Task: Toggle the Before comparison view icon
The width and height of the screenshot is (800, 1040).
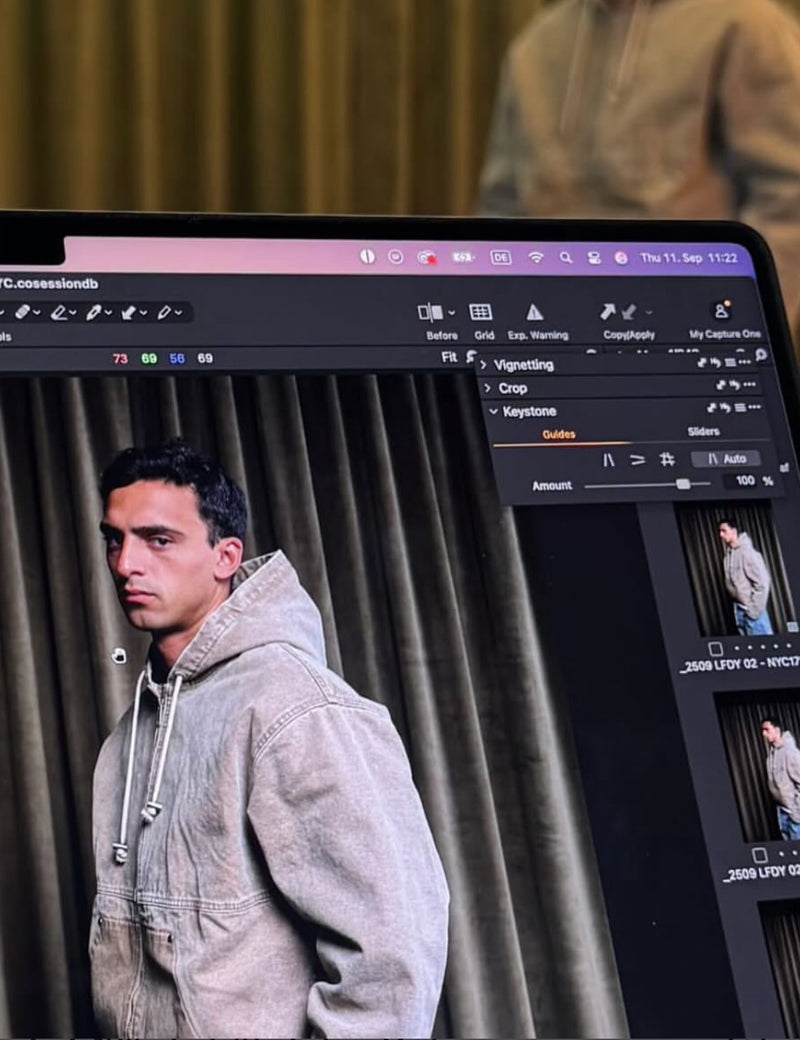Action: (430, 312)
